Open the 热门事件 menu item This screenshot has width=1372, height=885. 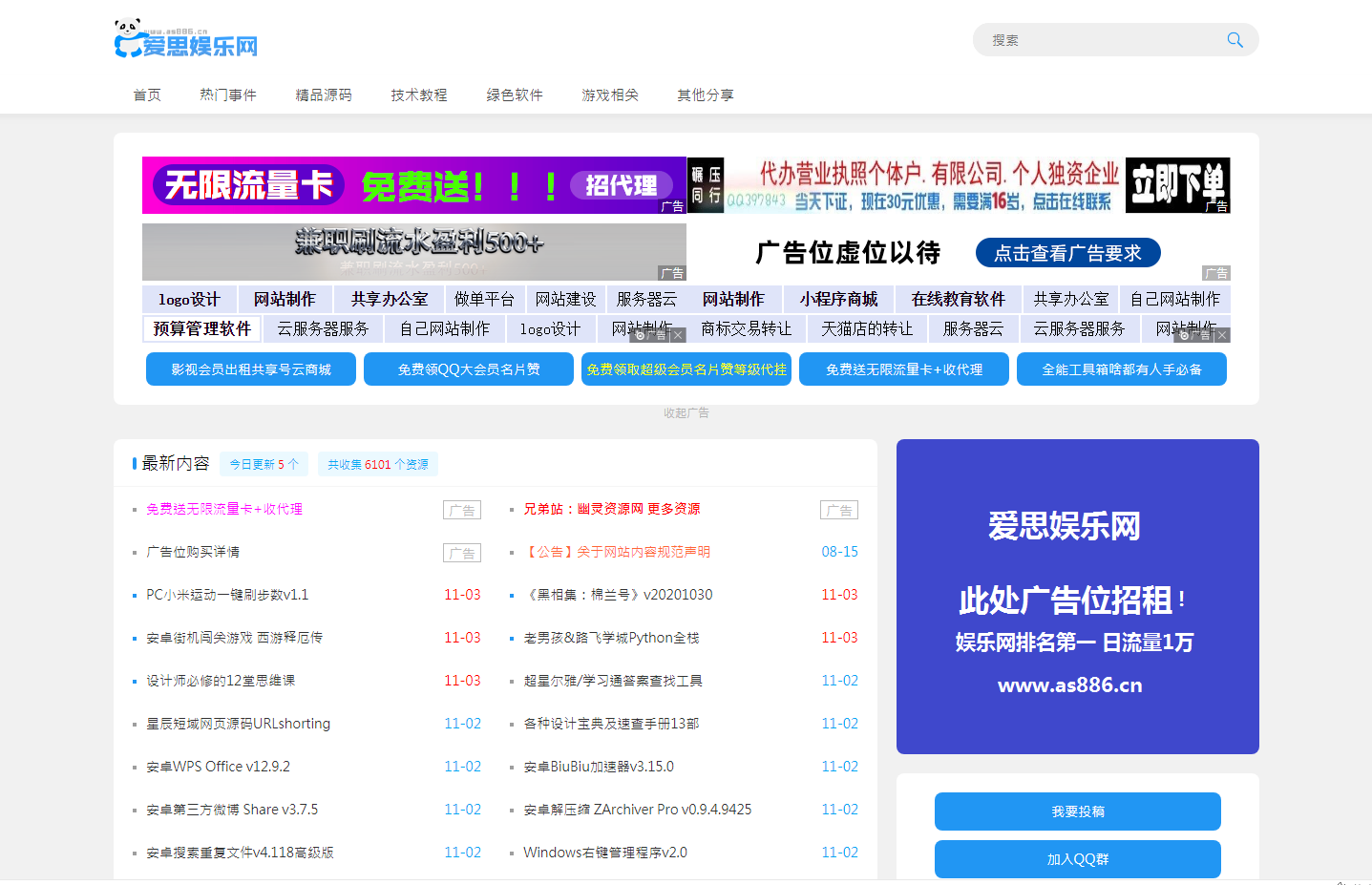(x=227, y=95)
